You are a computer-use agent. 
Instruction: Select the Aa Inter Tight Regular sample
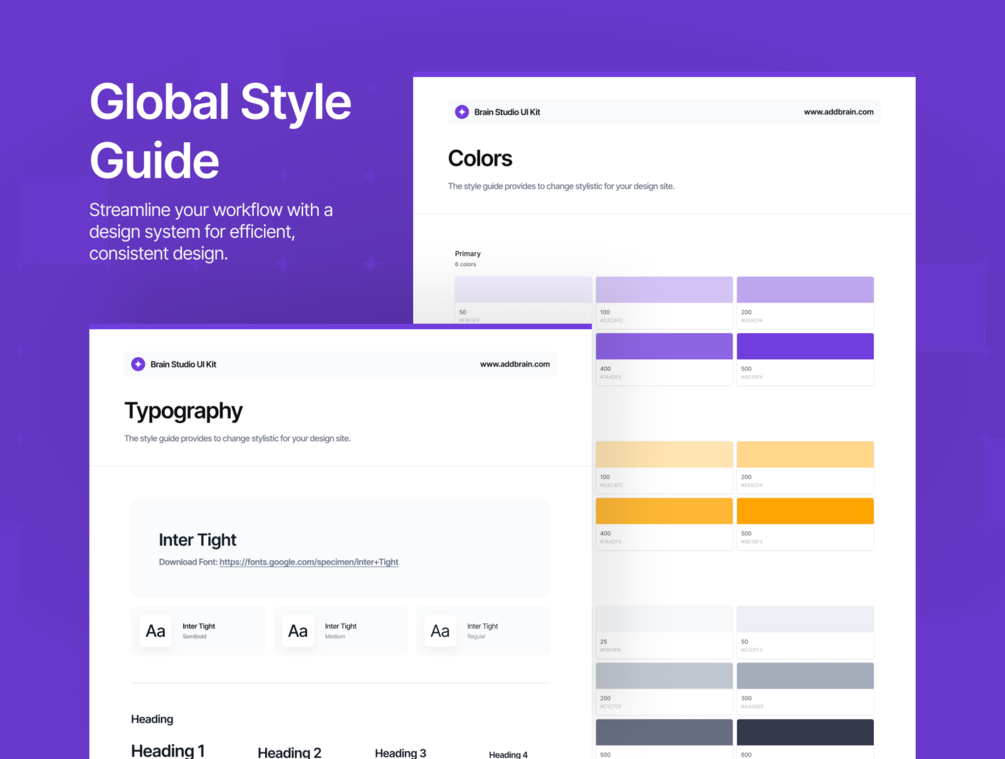point(483,631)
